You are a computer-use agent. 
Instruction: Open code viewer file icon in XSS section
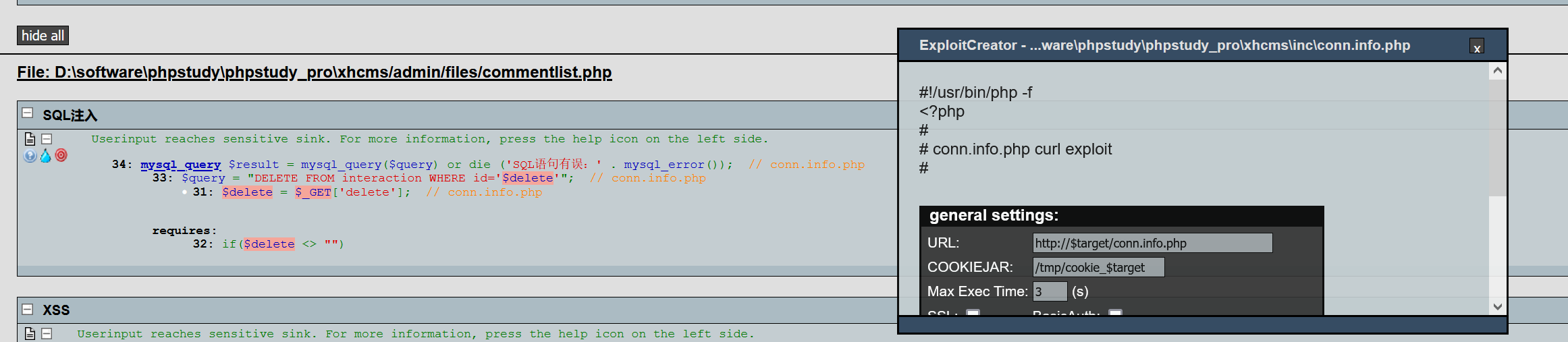30,333
